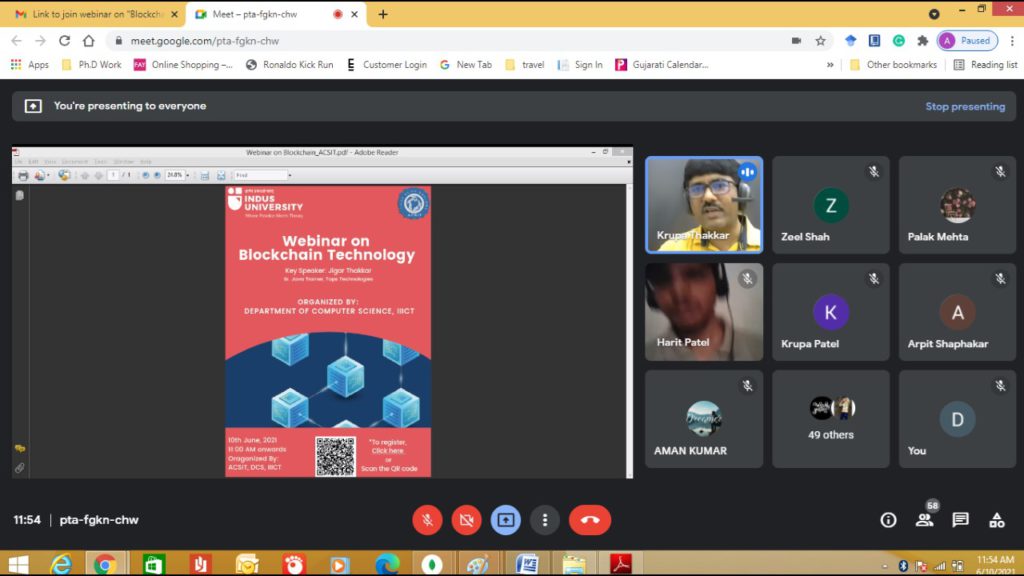This screenshot has height=576, width=1024.
Task: Open the activities icon
Action: click(x=996, y=520)
